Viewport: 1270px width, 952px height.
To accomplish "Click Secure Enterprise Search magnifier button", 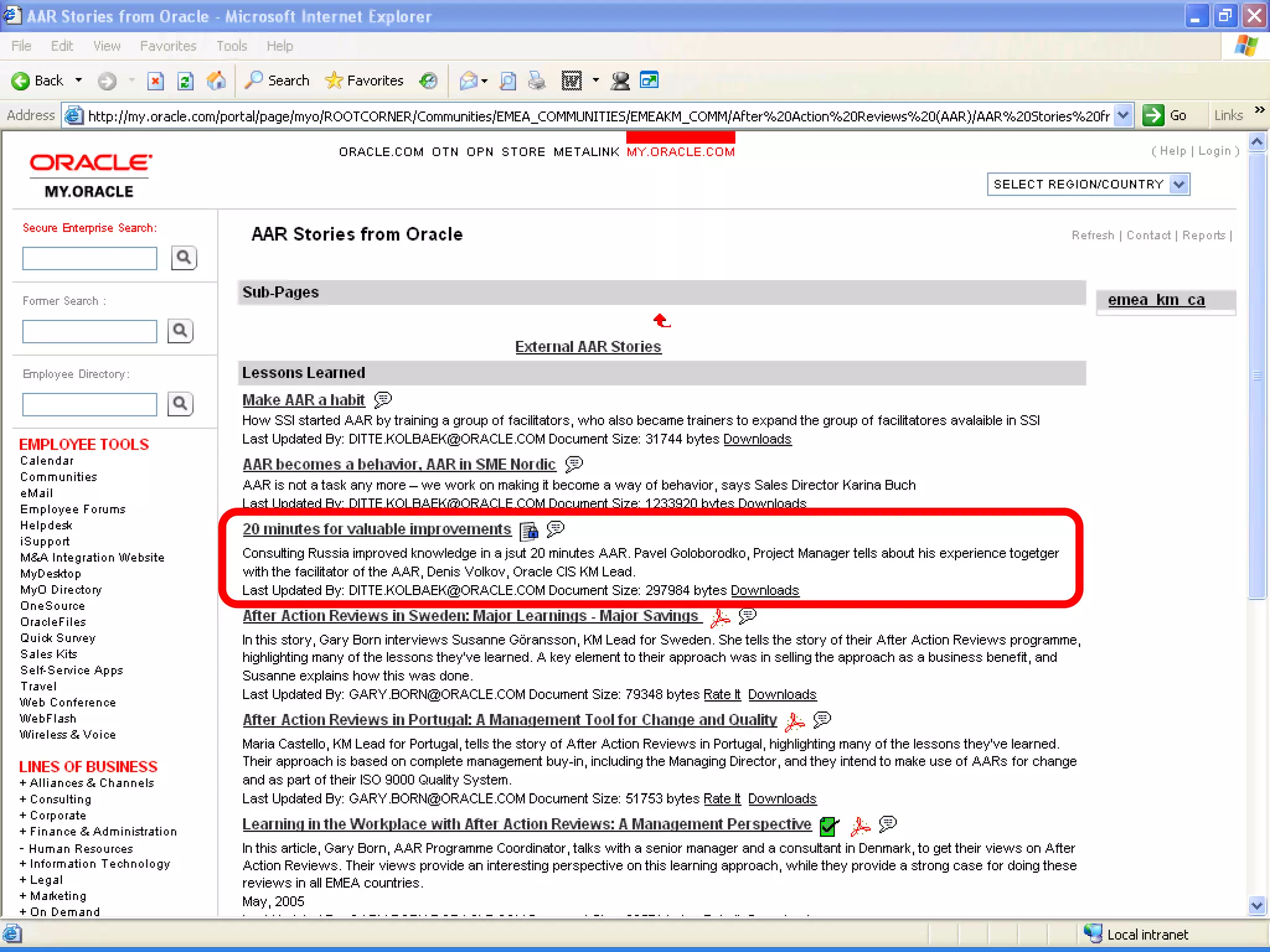I will [184, 258].
